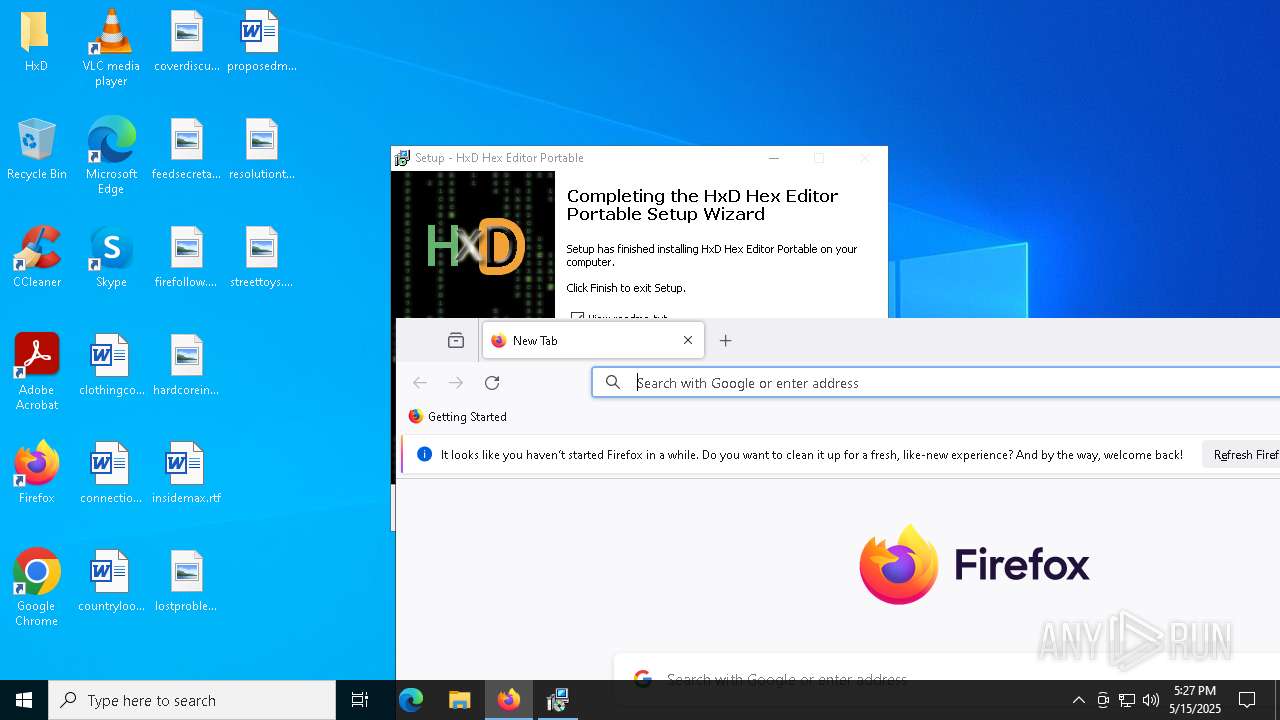Click the Firefox reload button
This screenshot has width=1280, height=720.
[492, 383]
